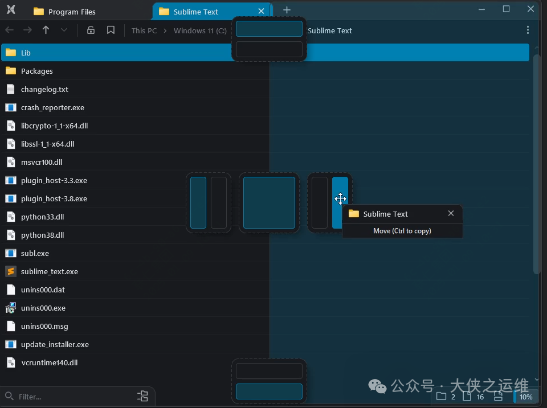Select crash_reporter.exe file
The height and width of the screenshot is (408, 547).
[265, 107]
